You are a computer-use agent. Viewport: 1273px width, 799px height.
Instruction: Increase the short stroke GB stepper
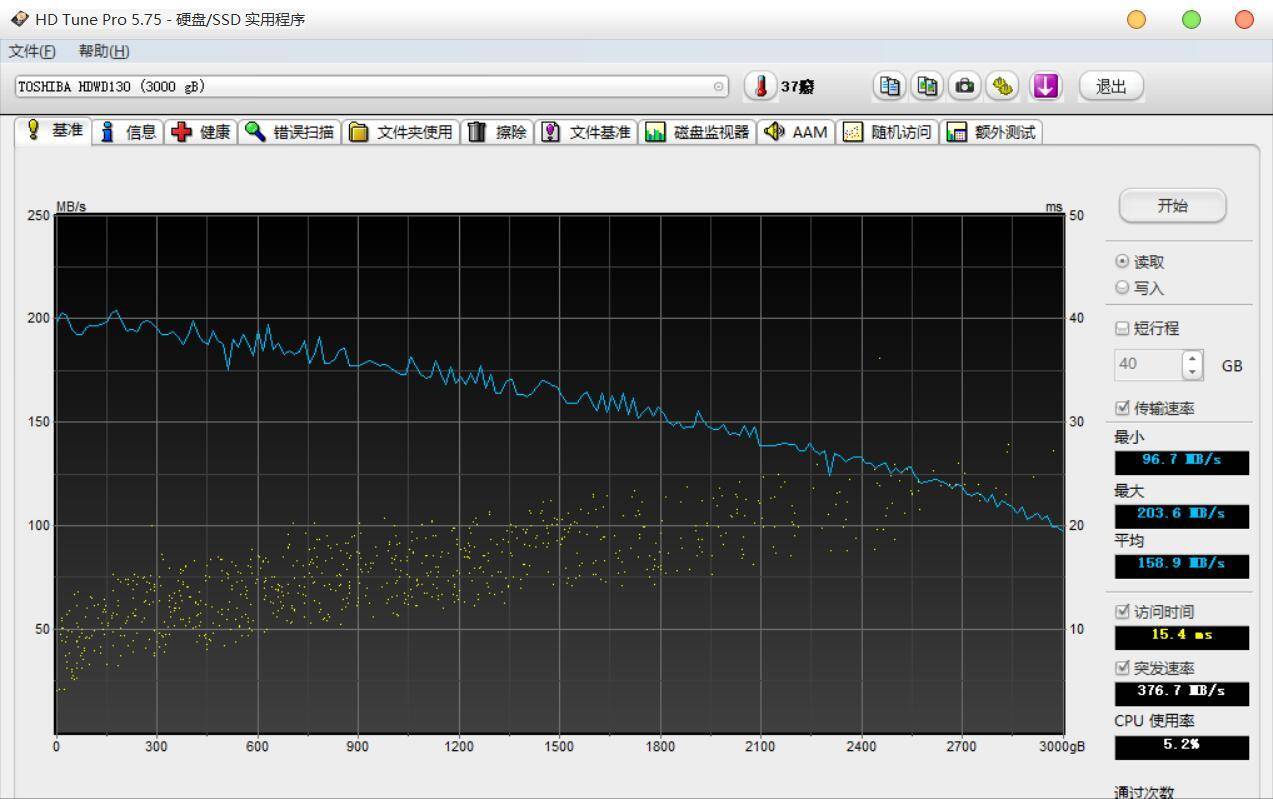(1192, 358)
